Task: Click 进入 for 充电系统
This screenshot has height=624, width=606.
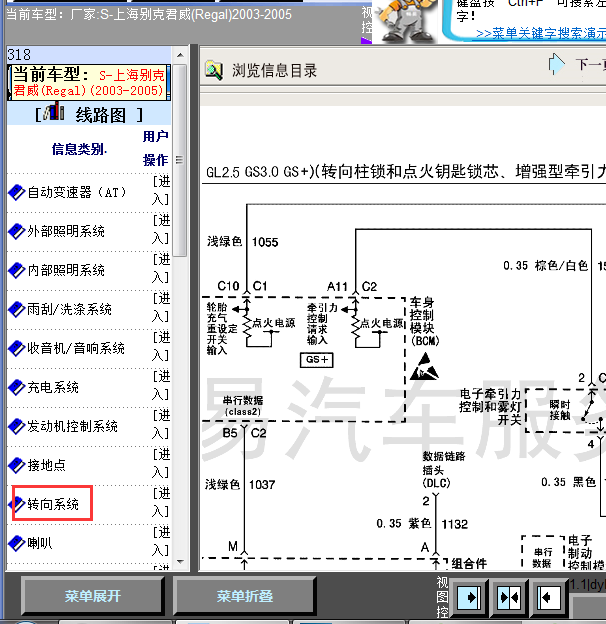Action: [x=161, y=385]
